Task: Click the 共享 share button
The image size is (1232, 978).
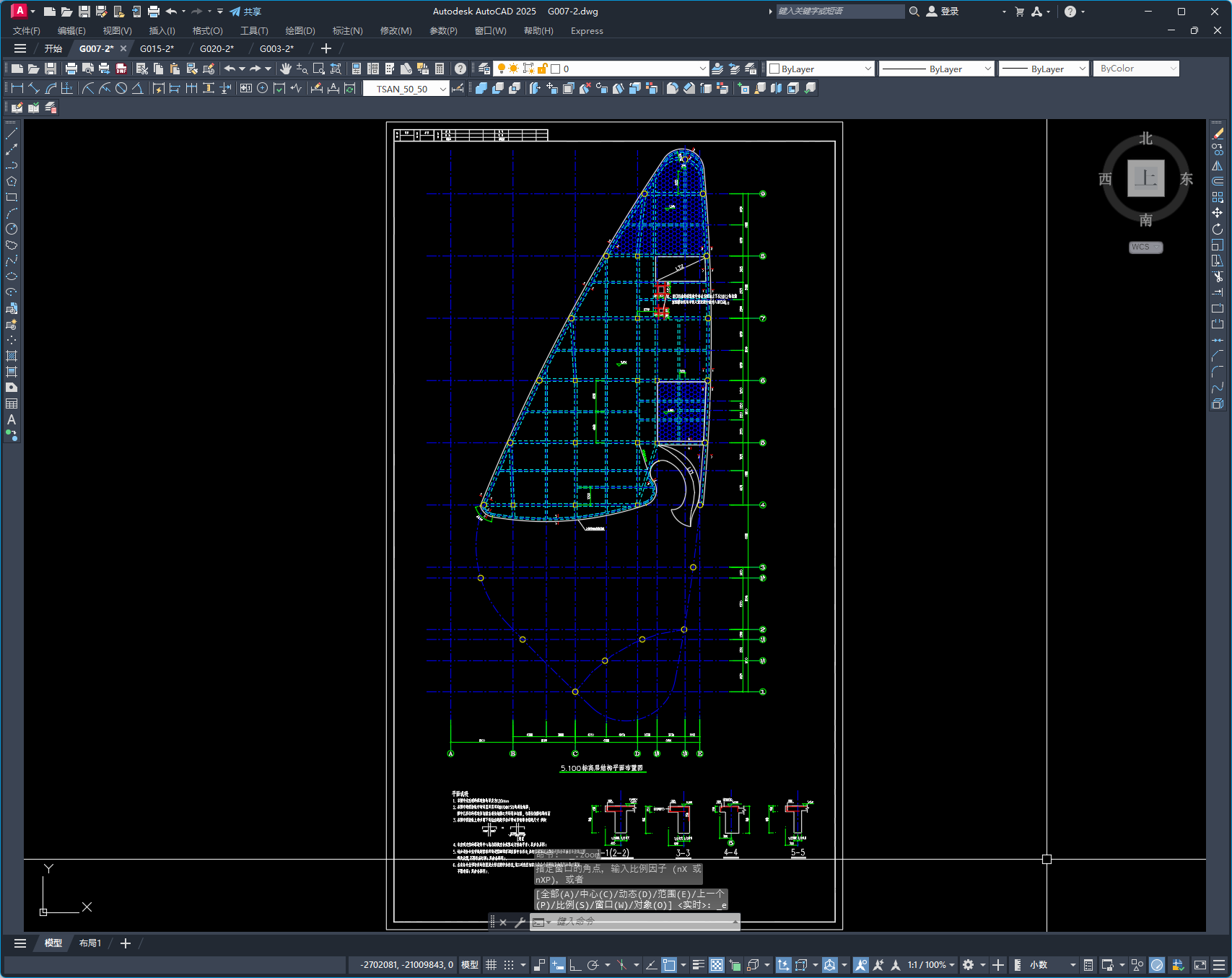Action: pyautogui.click(x=245, y=12)
